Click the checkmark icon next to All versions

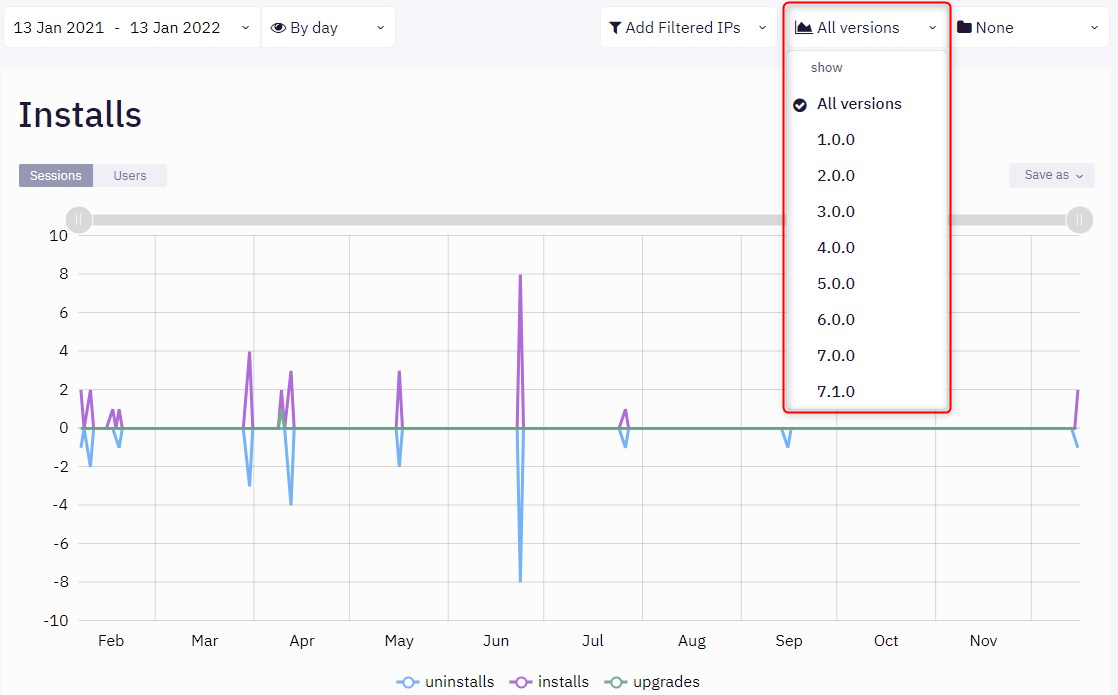pos(800,105)
